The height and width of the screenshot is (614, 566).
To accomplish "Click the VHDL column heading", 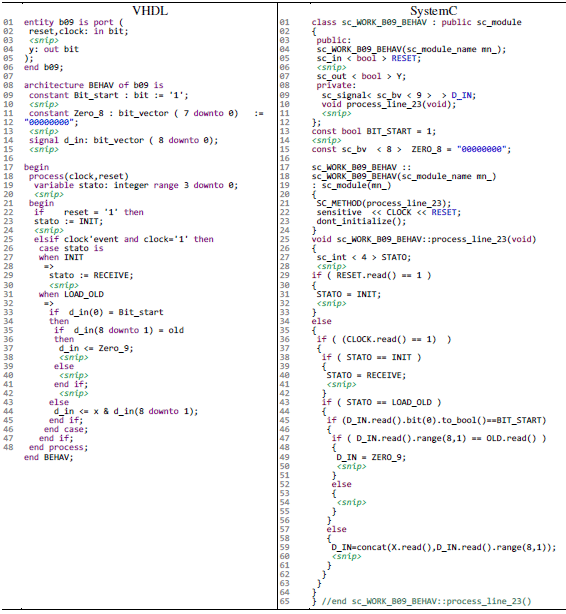I will [x=150, y=11].
